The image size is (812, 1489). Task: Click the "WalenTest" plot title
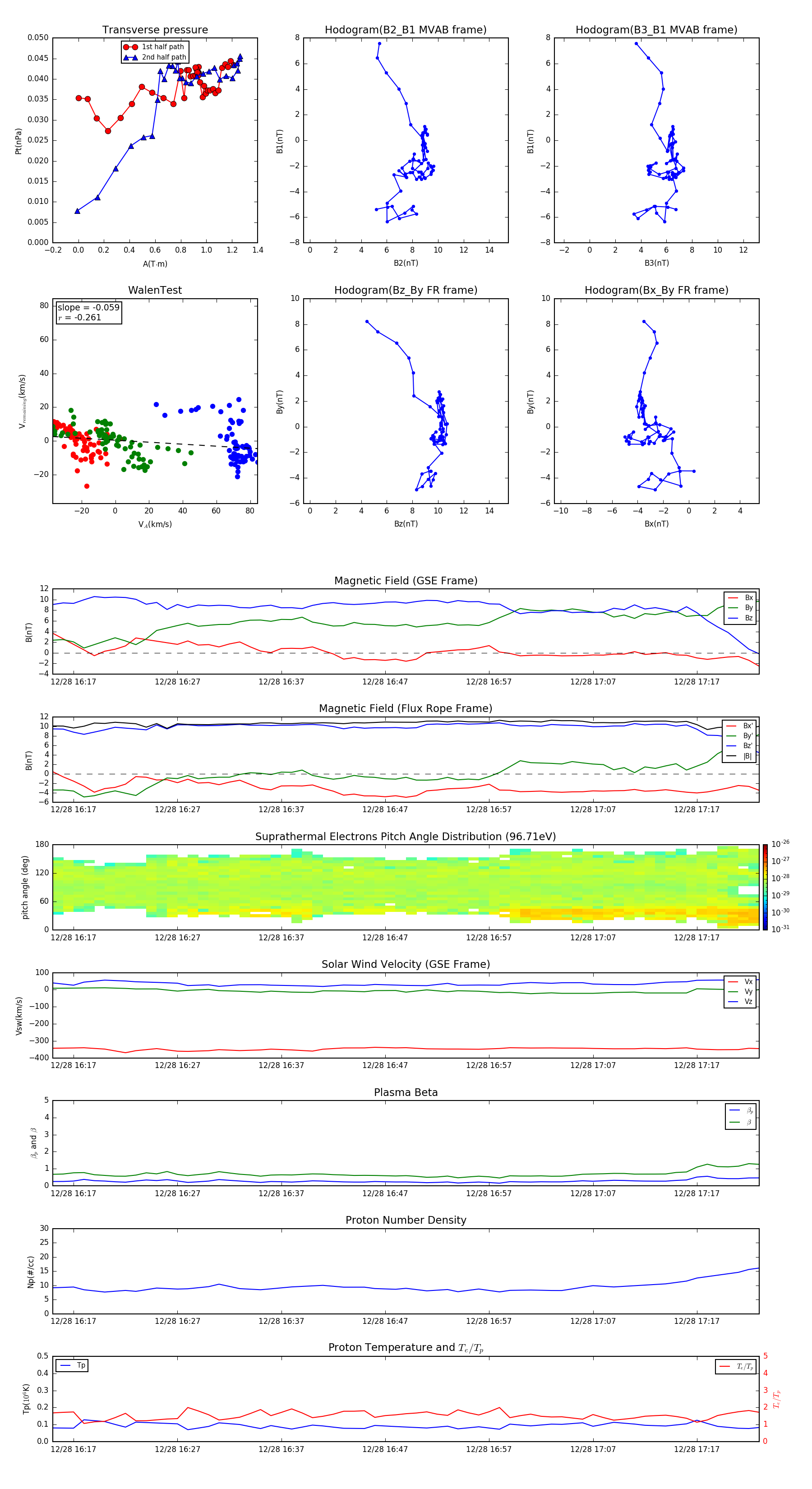point(155,290)
